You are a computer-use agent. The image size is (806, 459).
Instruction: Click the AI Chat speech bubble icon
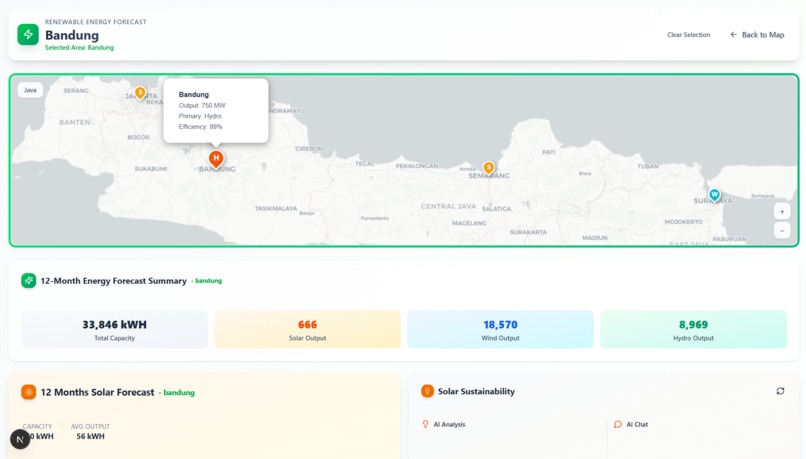click(618, 424)
